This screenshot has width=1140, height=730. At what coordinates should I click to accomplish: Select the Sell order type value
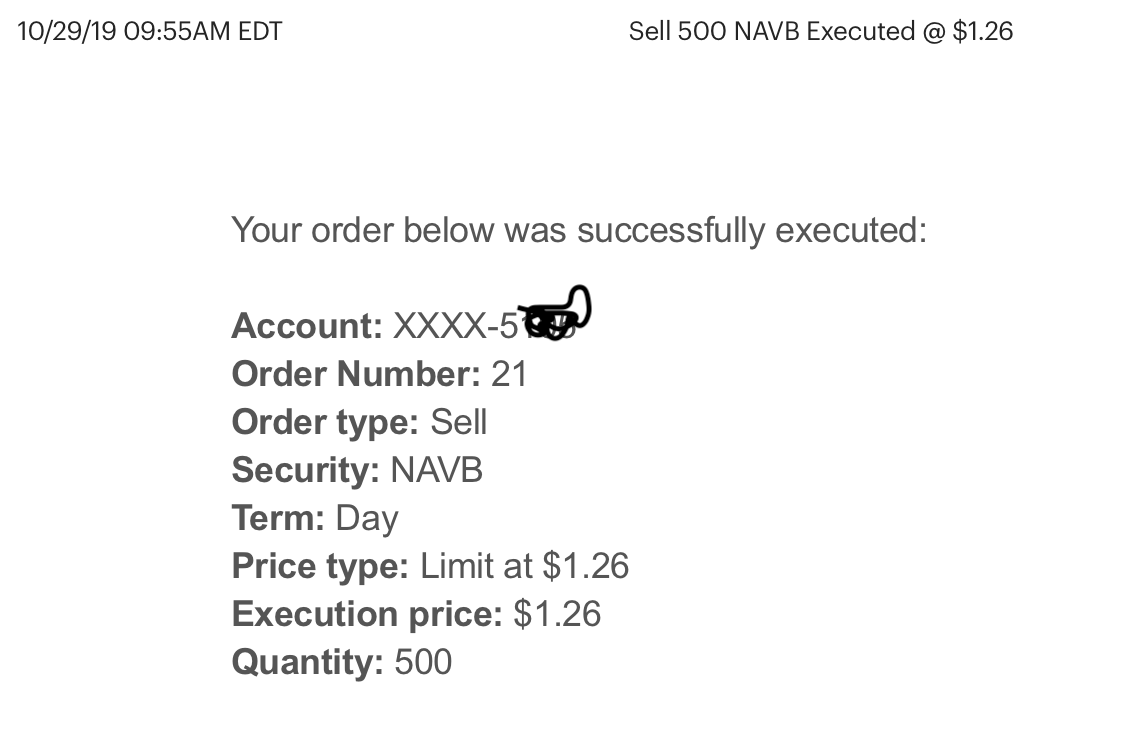point(459,422)
